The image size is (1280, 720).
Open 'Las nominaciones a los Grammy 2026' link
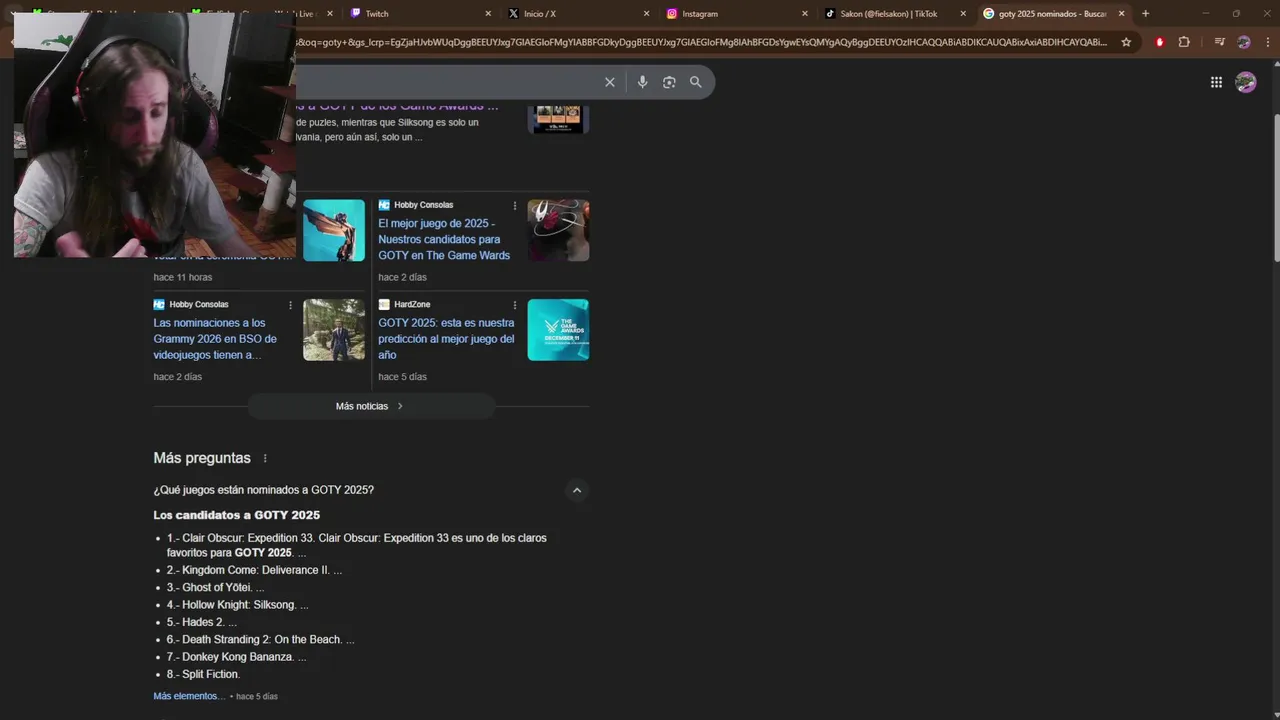point(215,339)
